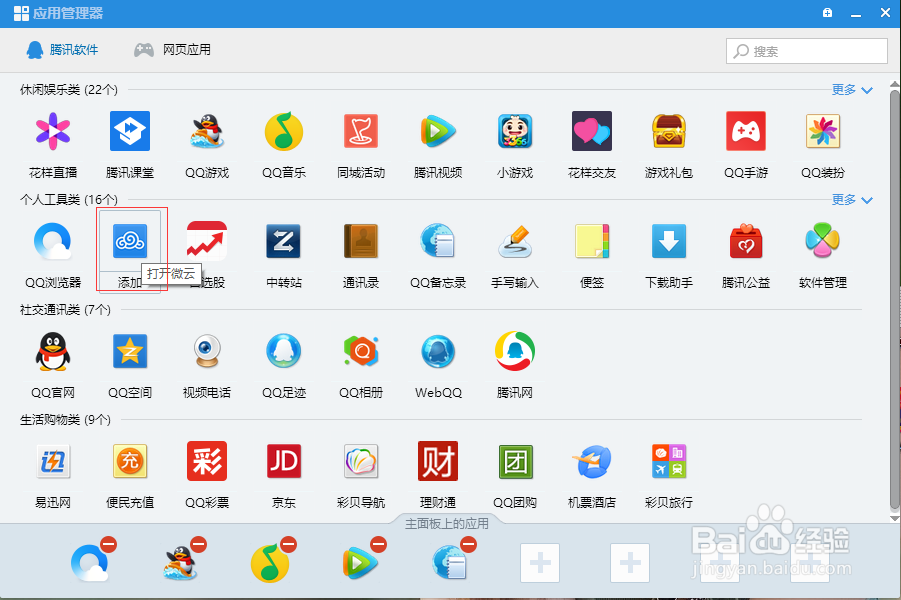The width and height of the screenshot is (901, 600).
Task: Open the 小游戏 app
Action: coord(515,132)
